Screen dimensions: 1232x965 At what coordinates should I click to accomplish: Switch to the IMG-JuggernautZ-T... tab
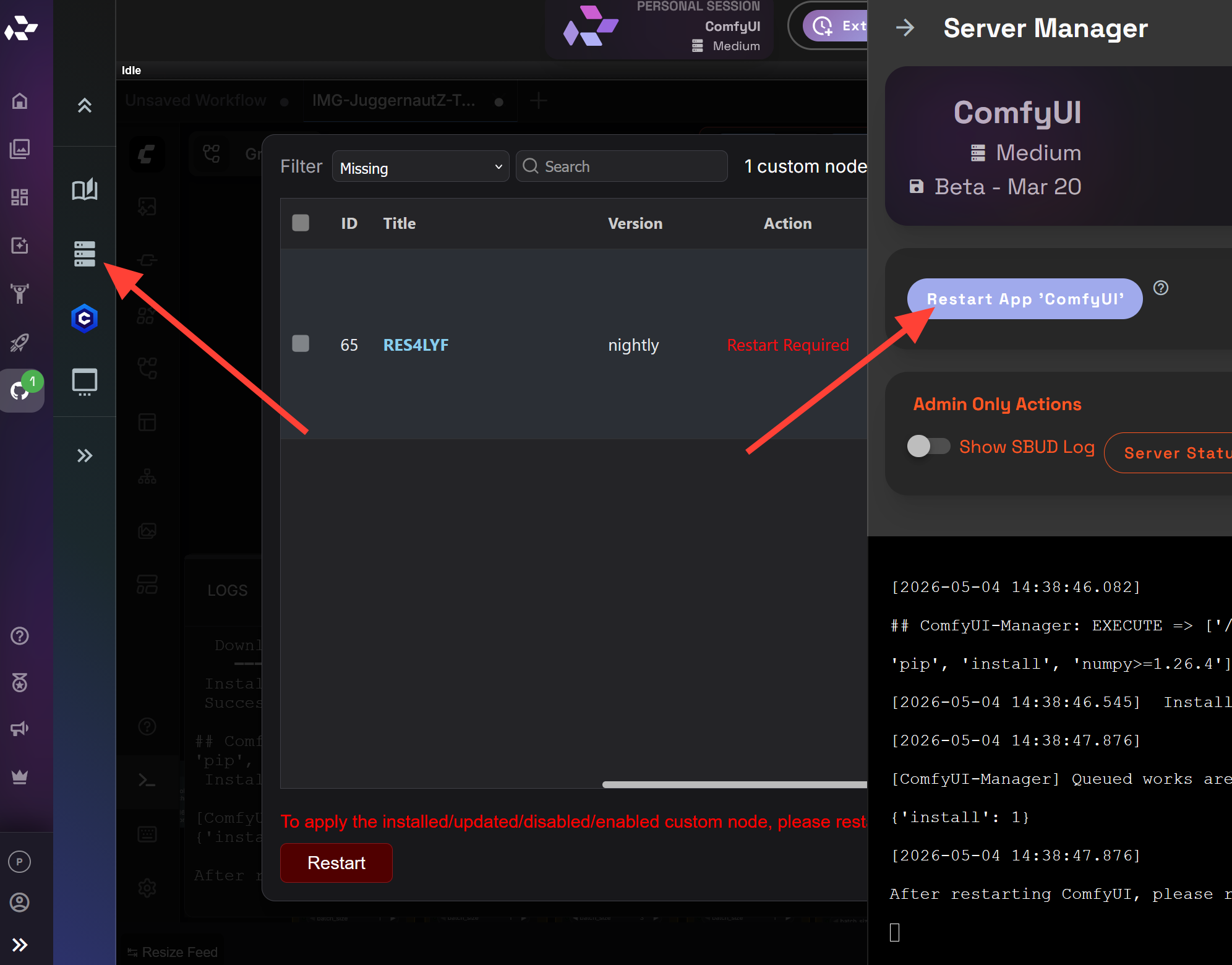pyautogui.click(x=393, y=100)
